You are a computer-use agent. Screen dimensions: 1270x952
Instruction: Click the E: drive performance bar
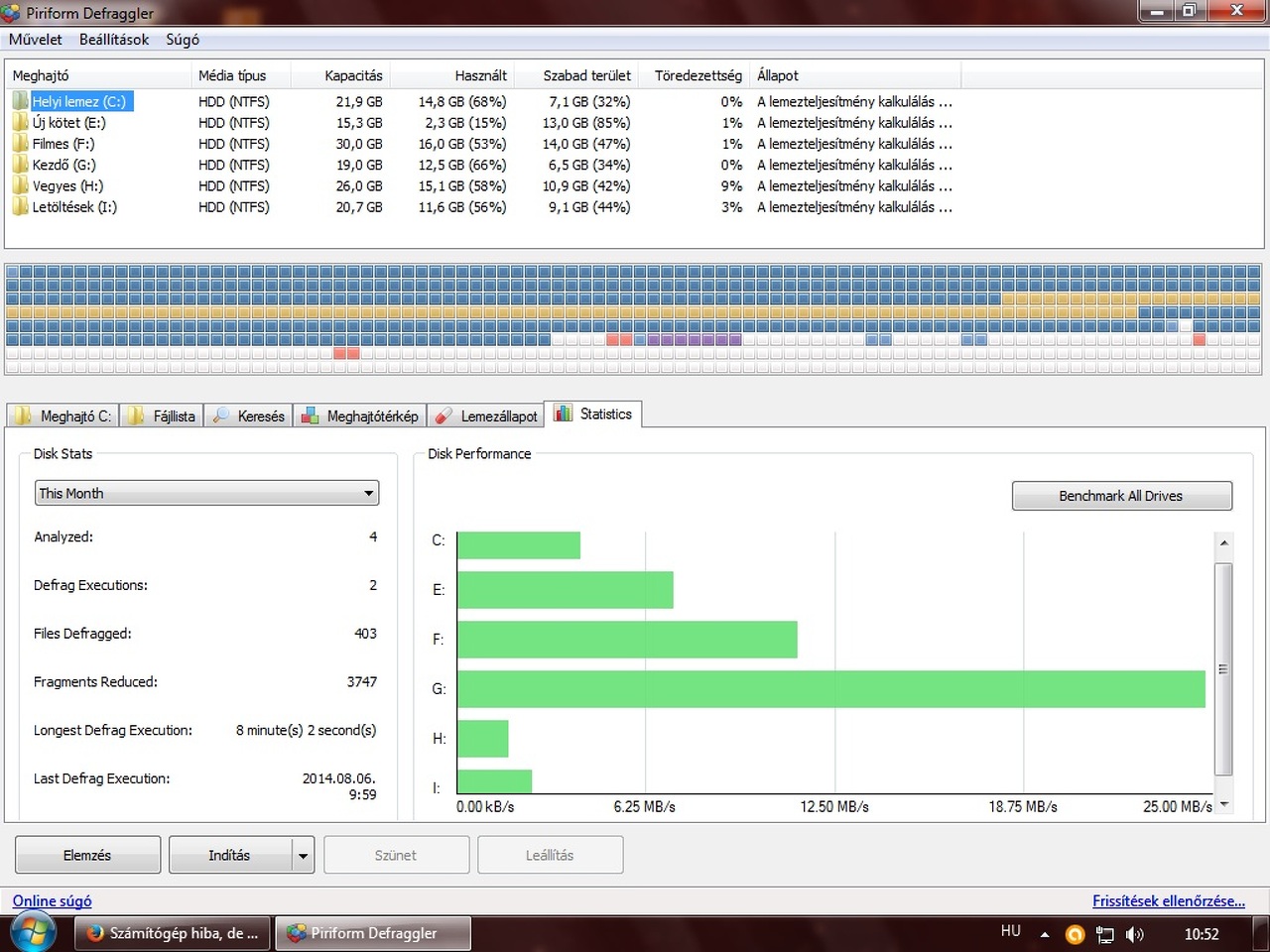click(x=566, y=590)
